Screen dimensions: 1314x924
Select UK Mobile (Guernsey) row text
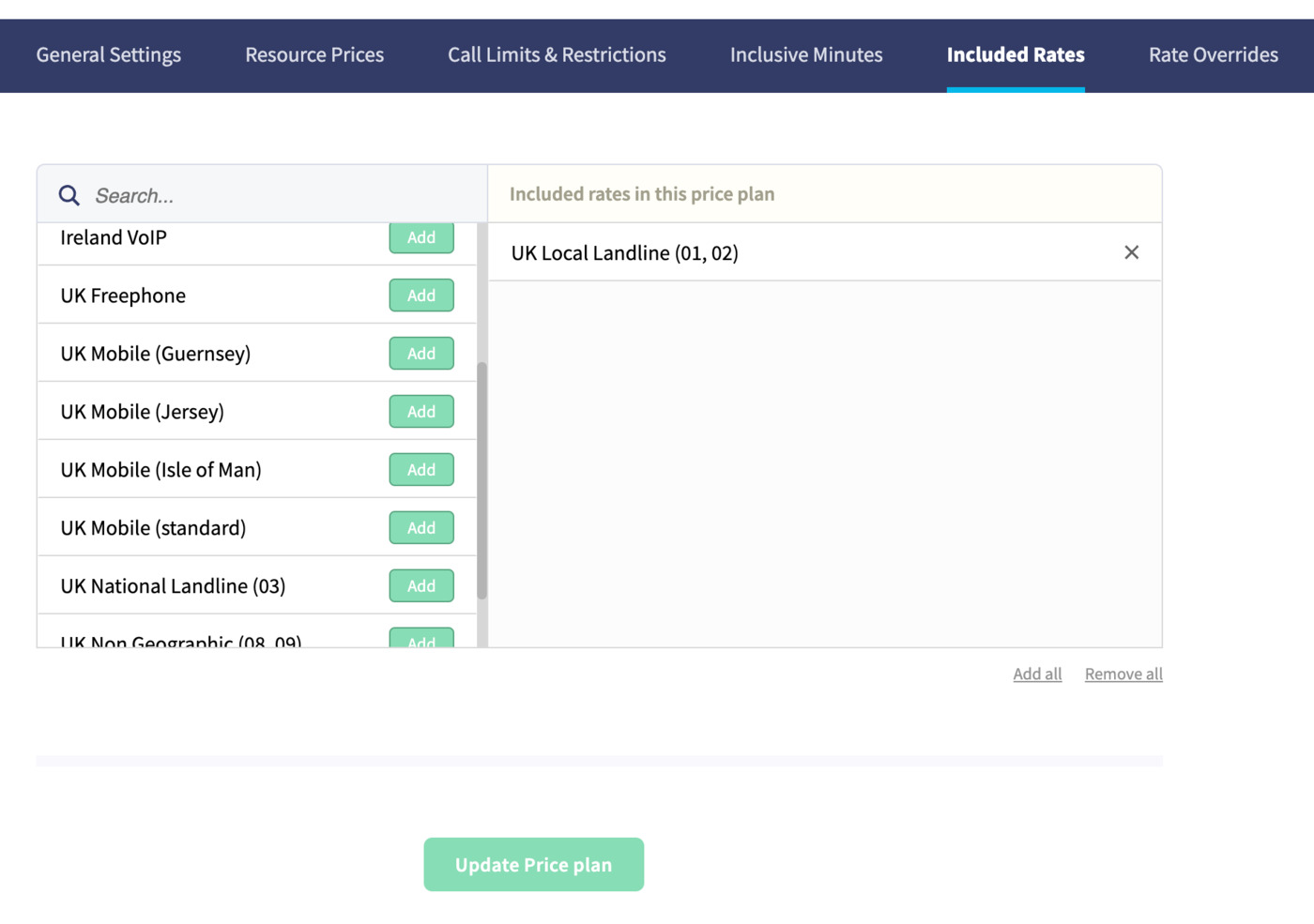[x=156, y=354]
